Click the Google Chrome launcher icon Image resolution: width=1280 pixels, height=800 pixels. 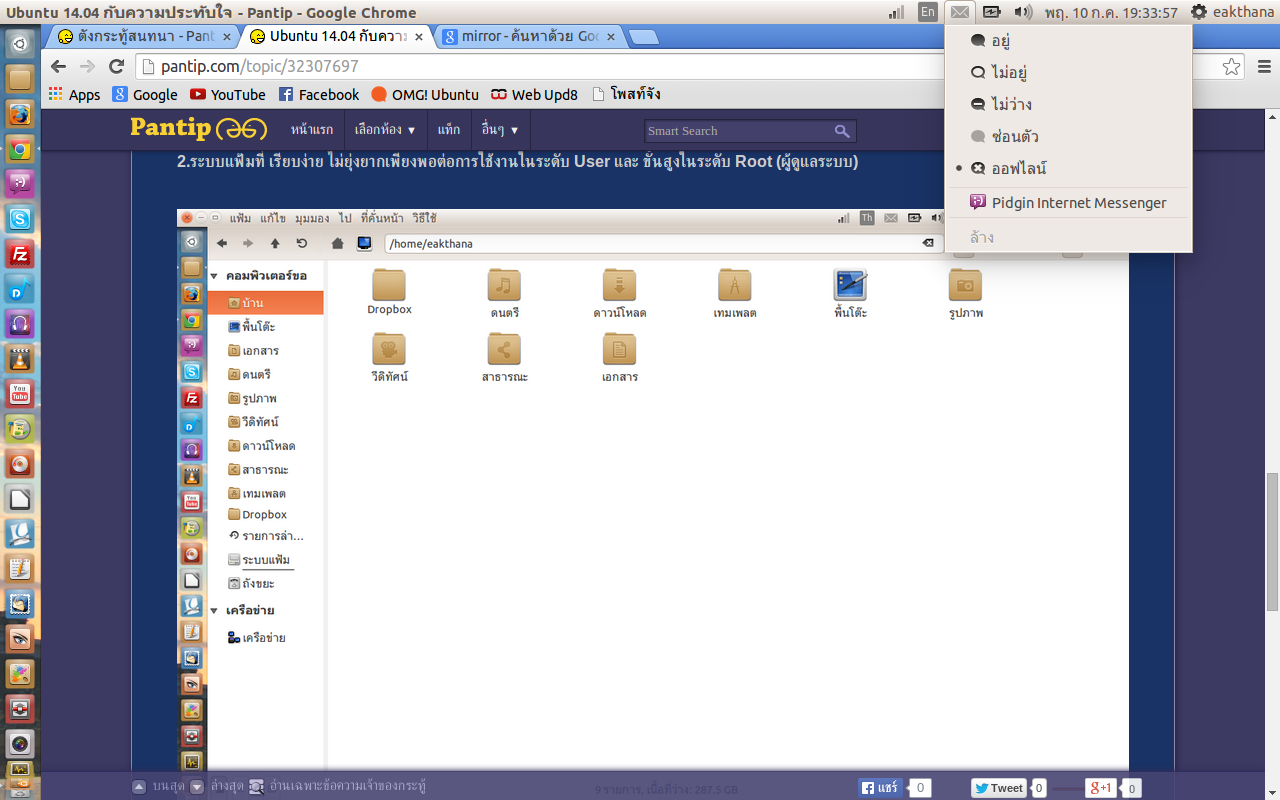[20, 149]
